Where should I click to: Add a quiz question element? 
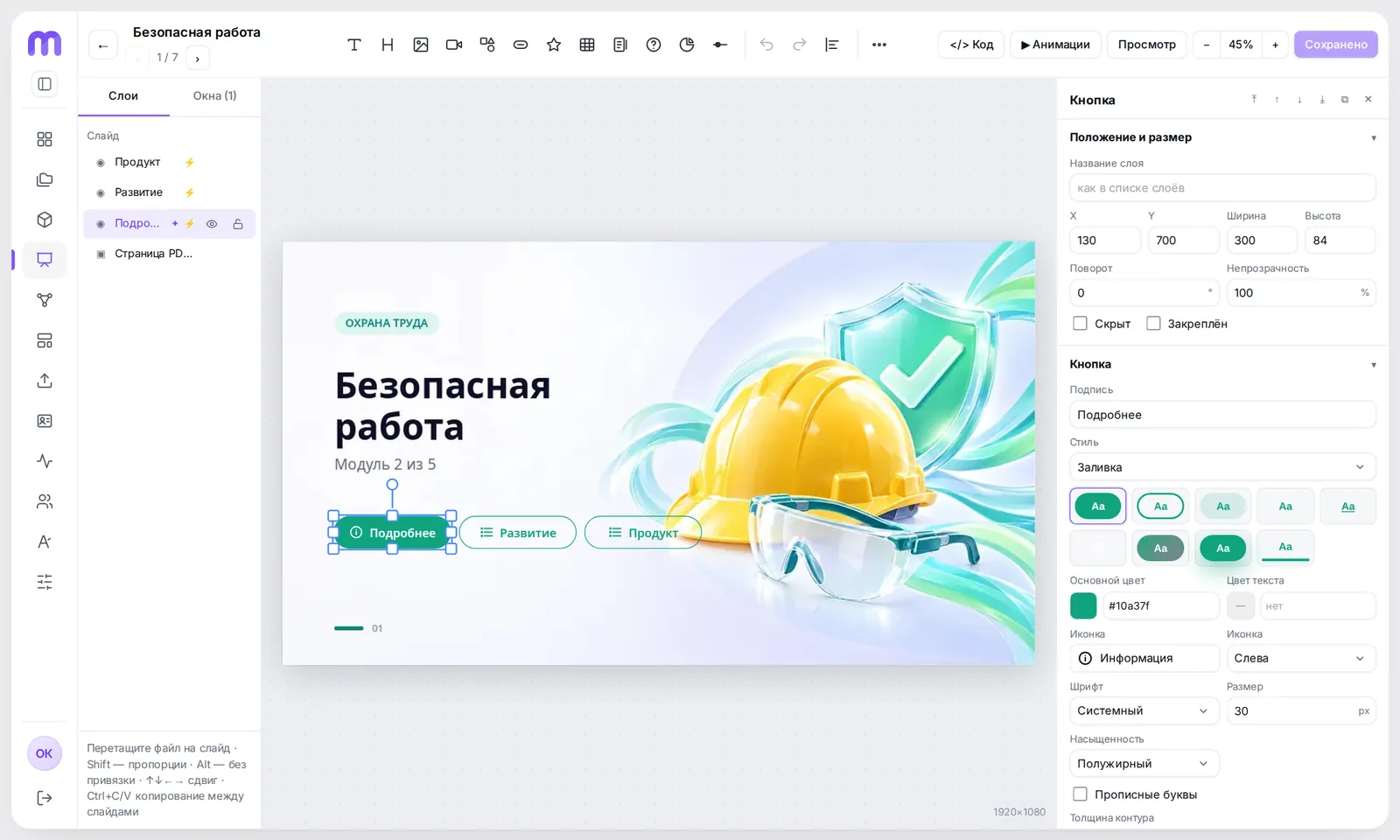click(x=654, y=45)
